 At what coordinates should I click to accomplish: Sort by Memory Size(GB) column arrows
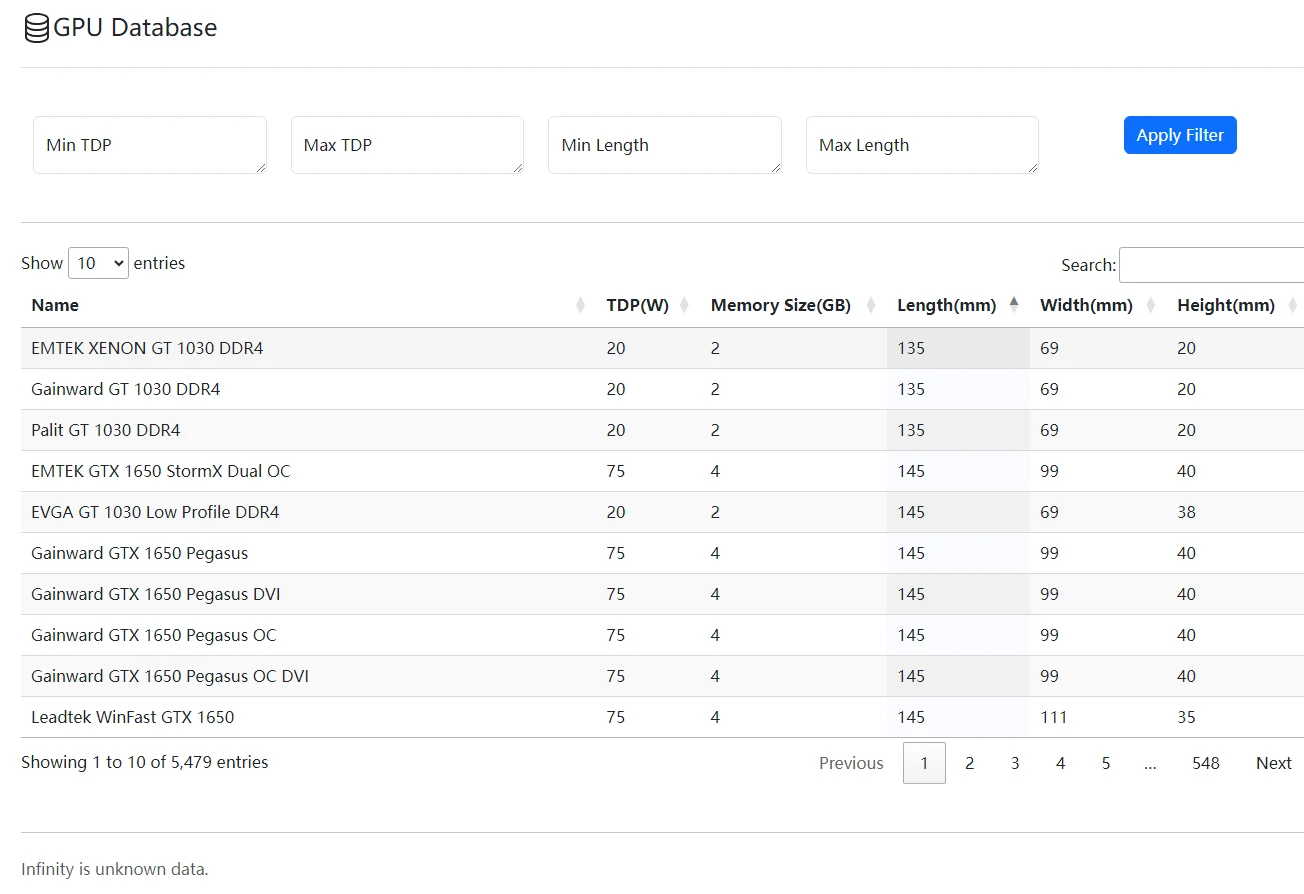[x=871, y=305]
